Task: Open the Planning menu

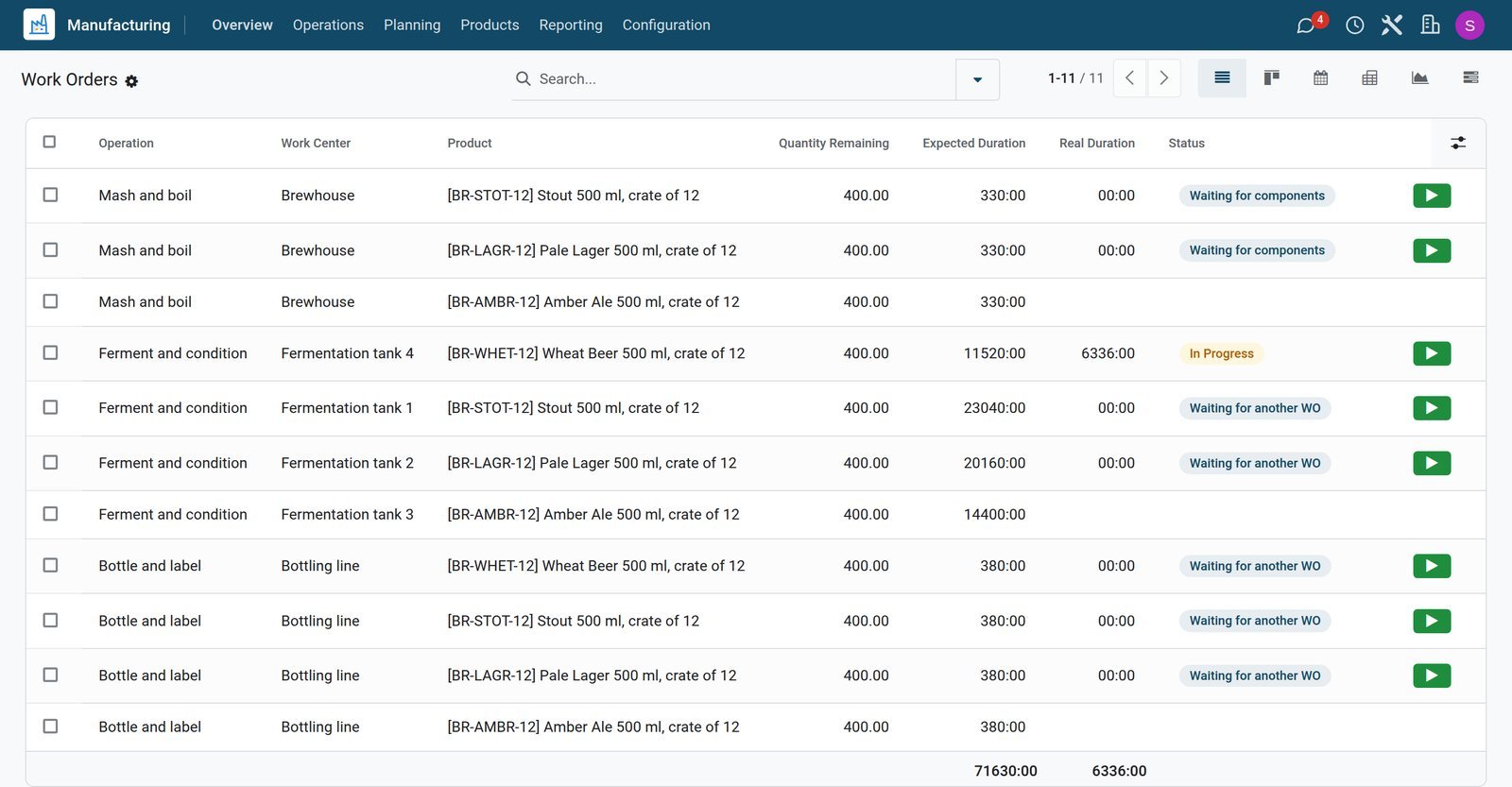Action: pos(412,26)
